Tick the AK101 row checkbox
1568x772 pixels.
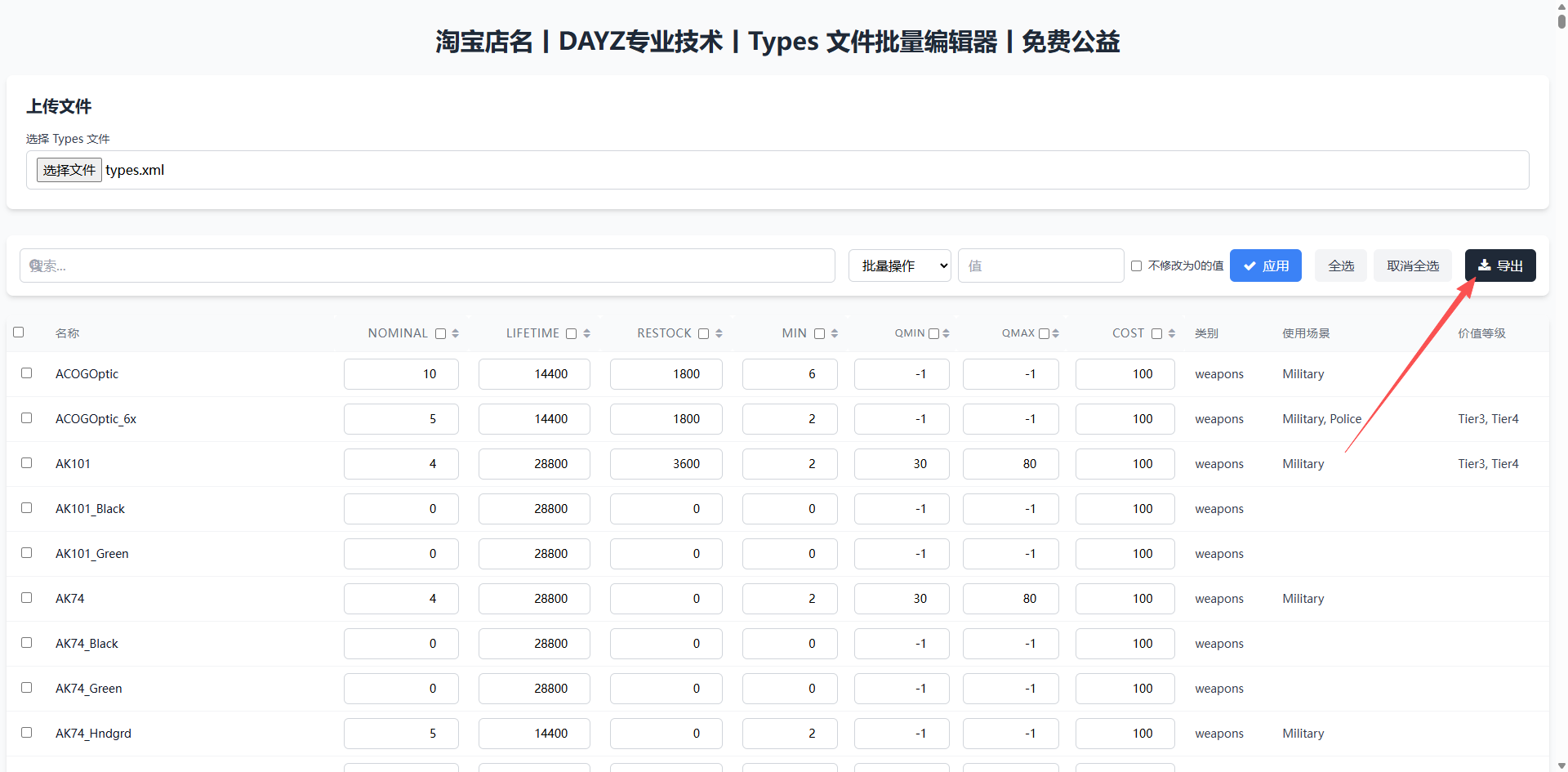point(27,462)
